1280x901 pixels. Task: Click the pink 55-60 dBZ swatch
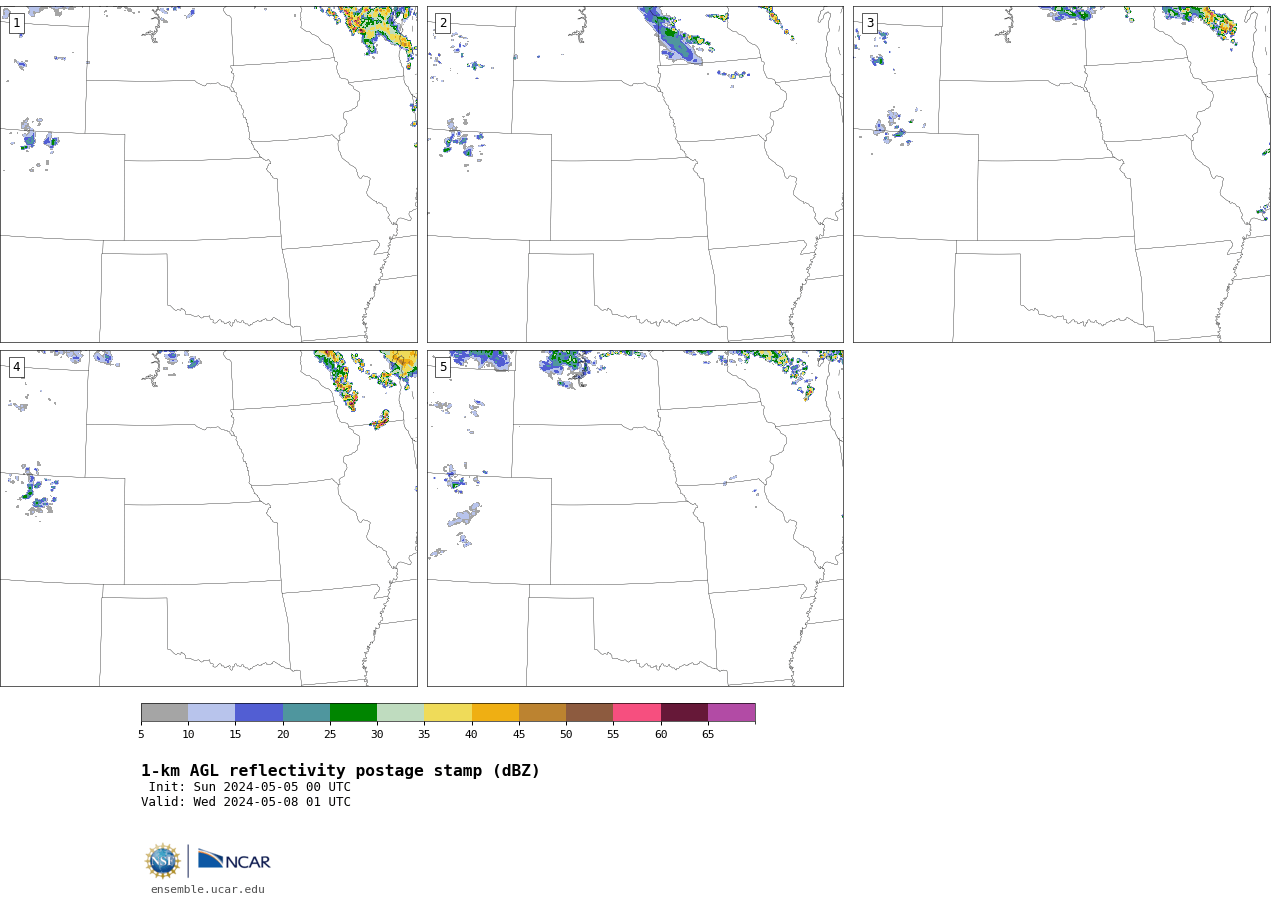click(x=637, y=713)
